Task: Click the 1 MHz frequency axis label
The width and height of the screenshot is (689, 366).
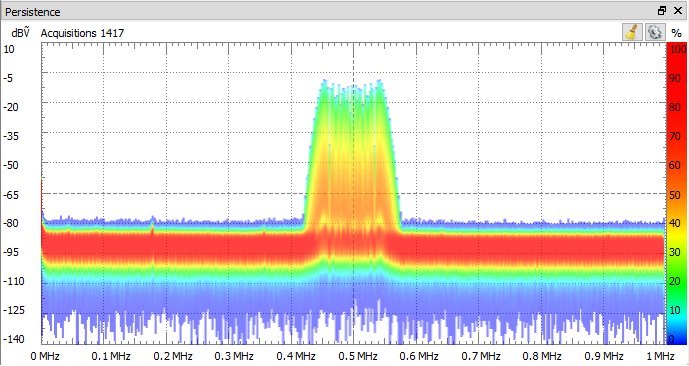Action: [x=660, y=355]
